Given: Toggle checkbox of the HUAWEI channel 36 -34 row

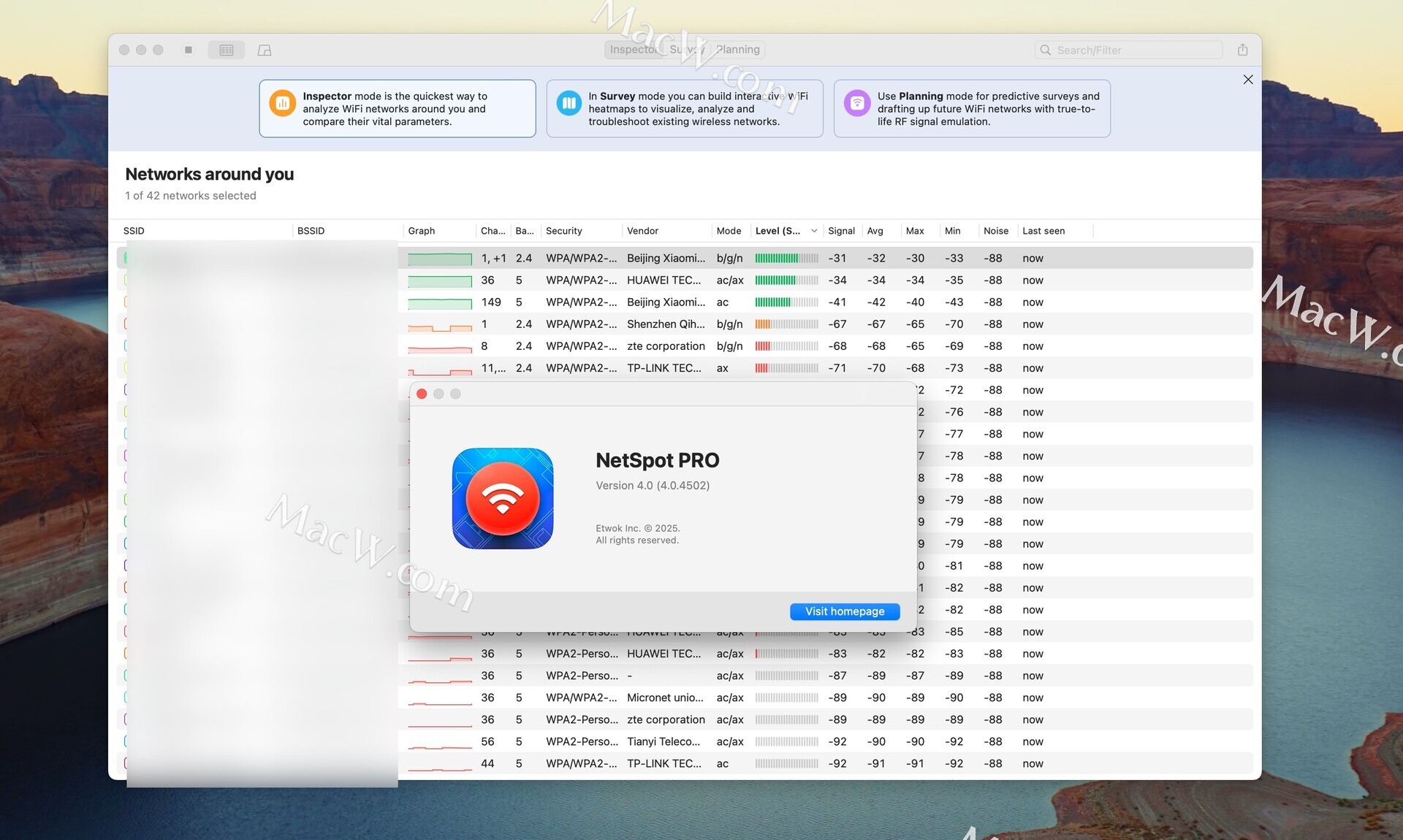Looking at the screenshot, I should (126, 280).
